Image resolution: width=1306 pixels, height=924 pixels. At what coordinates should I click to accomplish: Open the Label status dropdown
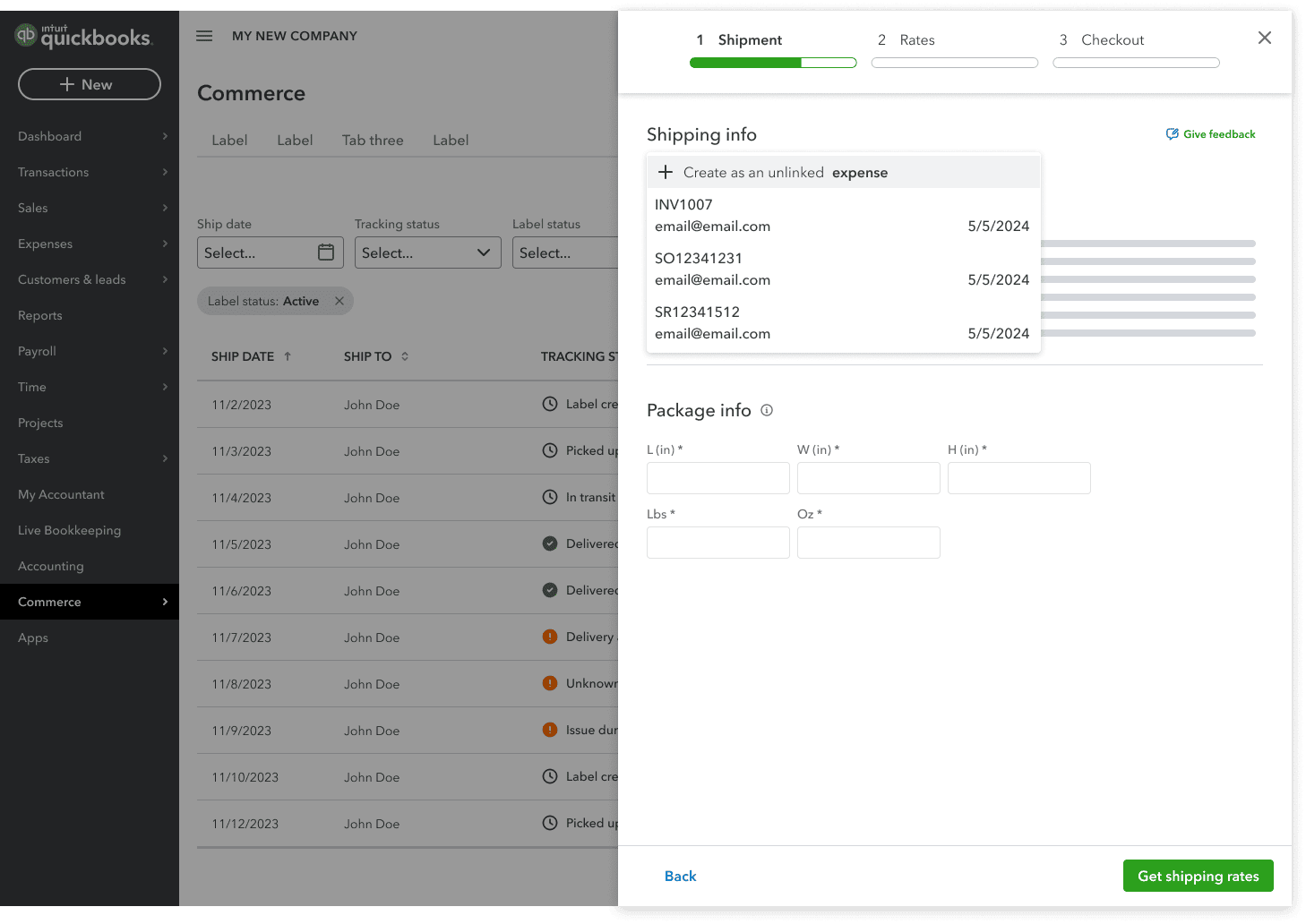tap(565, 252)
